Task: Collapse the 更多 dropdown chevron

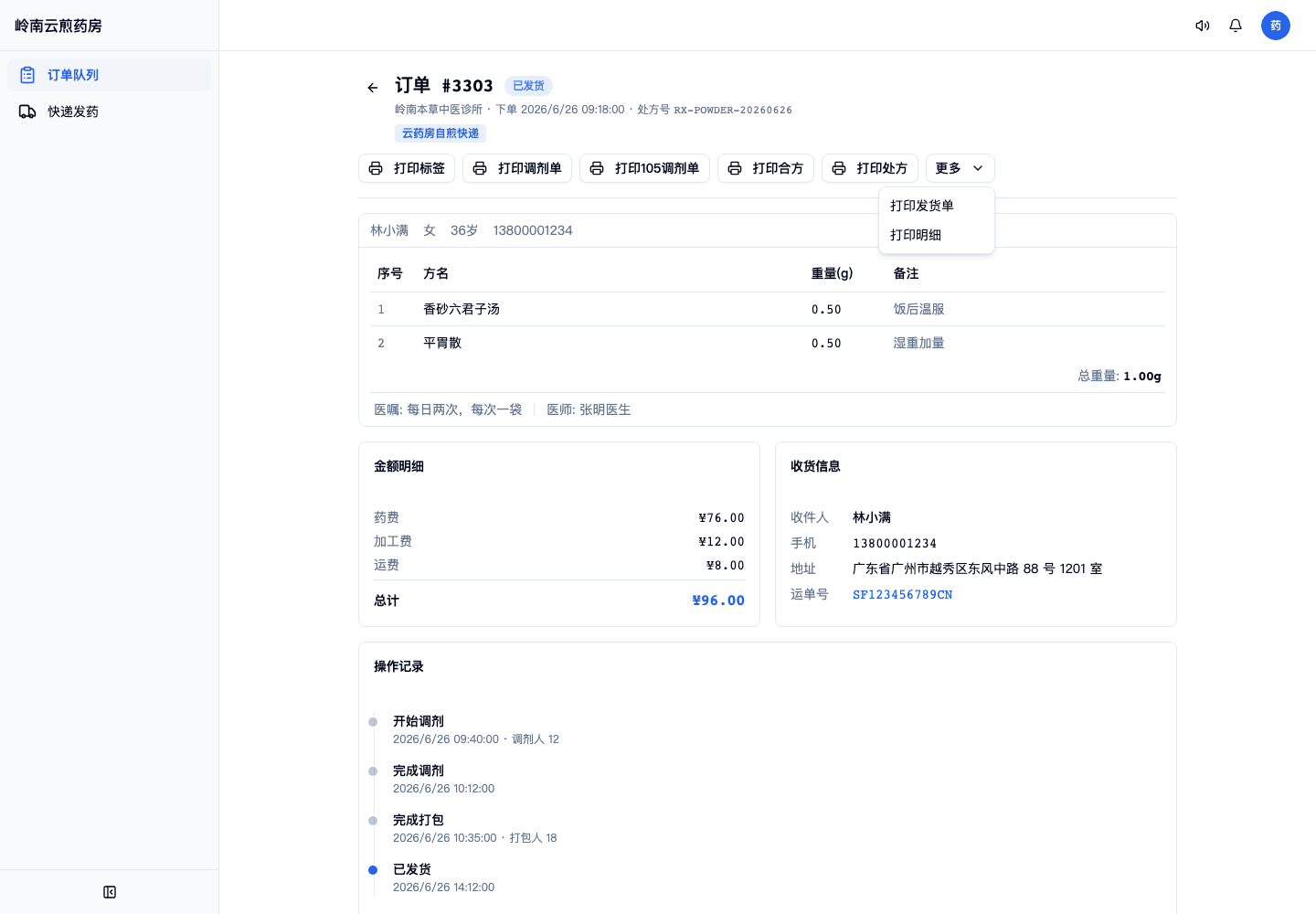Action: pos(978,168)
